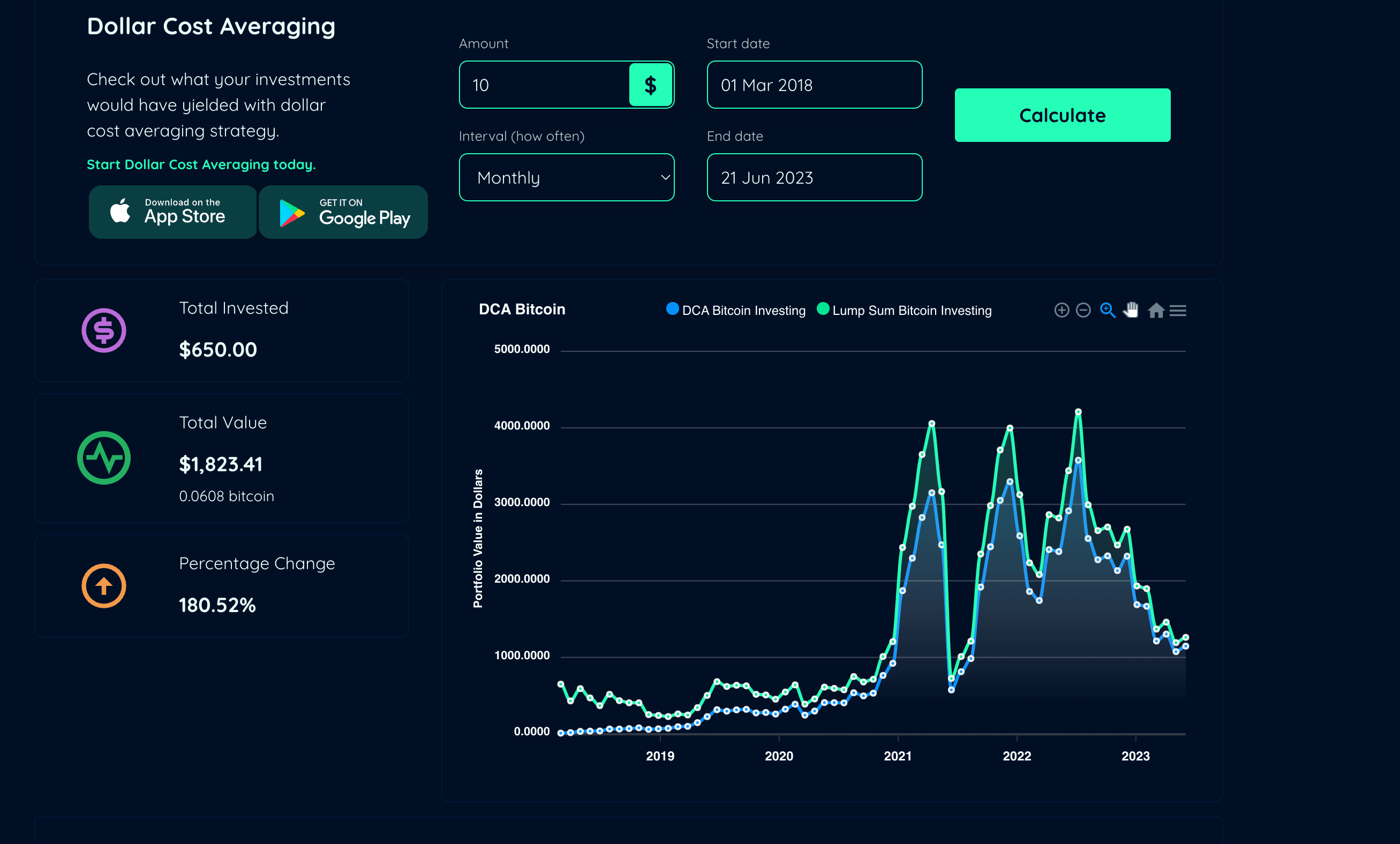Click the 1000.0000 y-axis label
Screen dimensions: 1400x844
click(522, 656)
